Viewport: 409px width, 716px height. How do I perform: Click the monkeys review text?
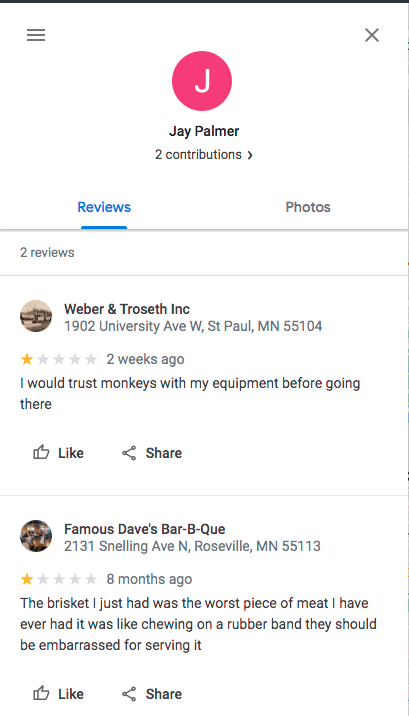[190, 393]
